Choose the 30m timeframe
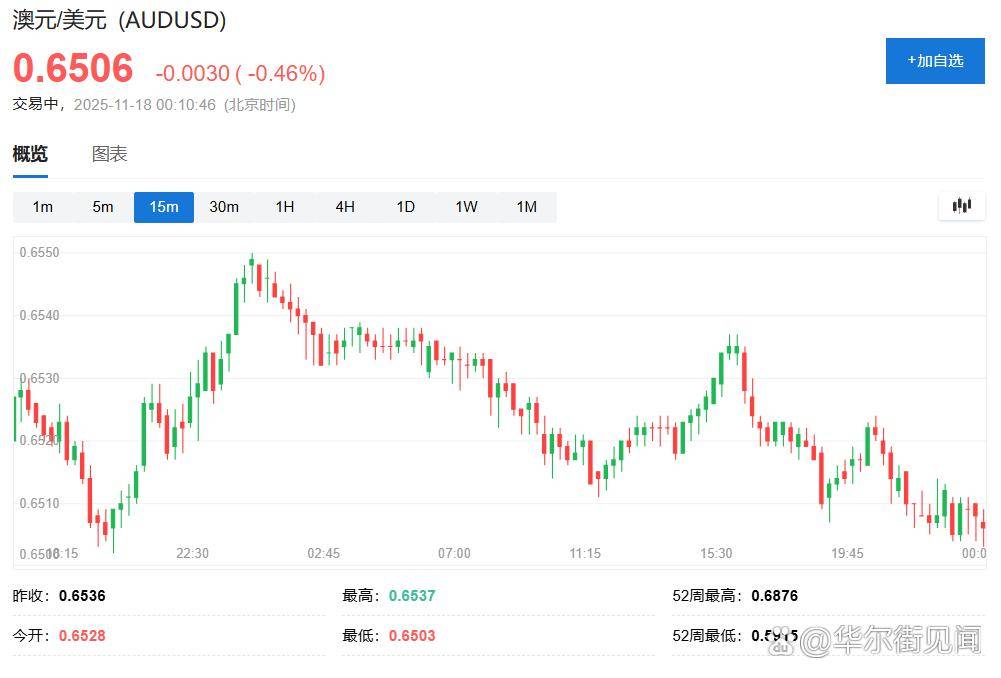The image size is (1001, 678). [x=224, y=207]
